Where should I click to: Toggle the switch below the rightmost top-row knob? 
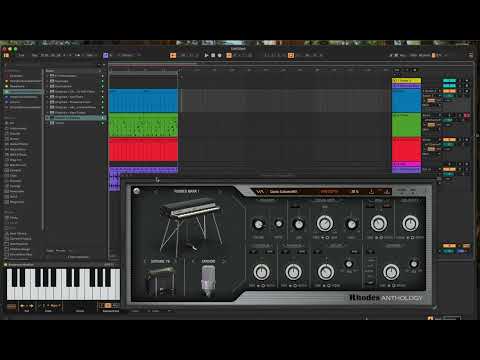(410, 238)
